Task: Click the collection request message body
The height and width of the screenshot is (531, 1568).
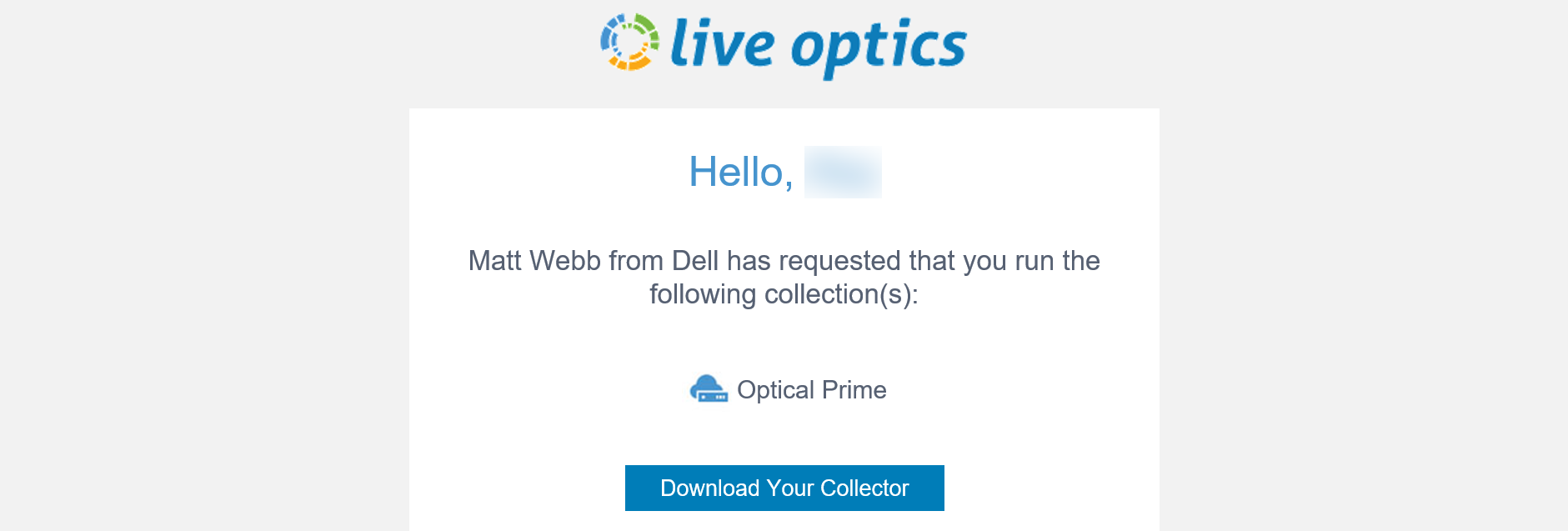Action: [x=784, y=277]
